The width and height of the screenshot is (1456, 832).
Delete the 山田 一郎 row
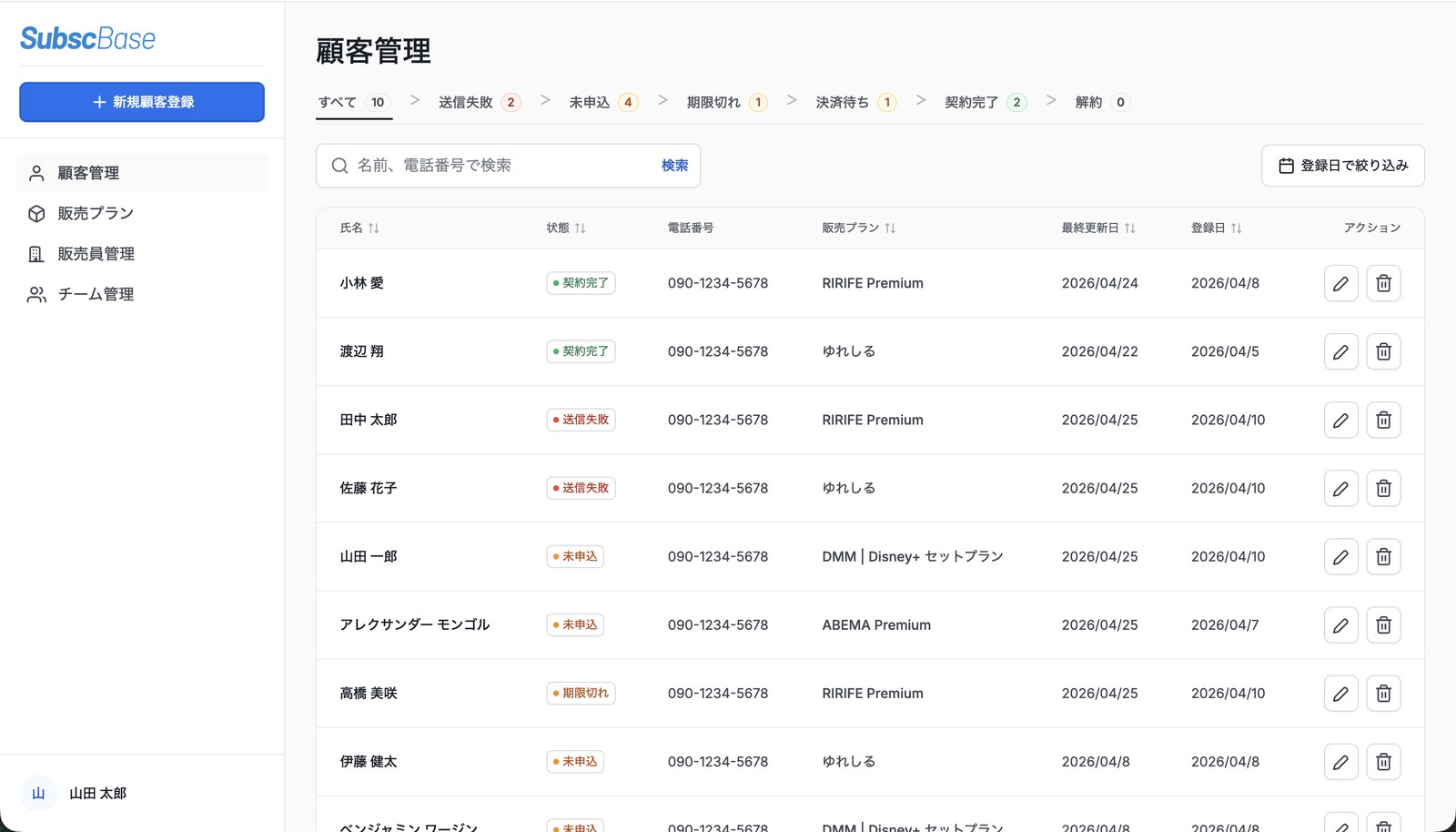pos(1383,556)
